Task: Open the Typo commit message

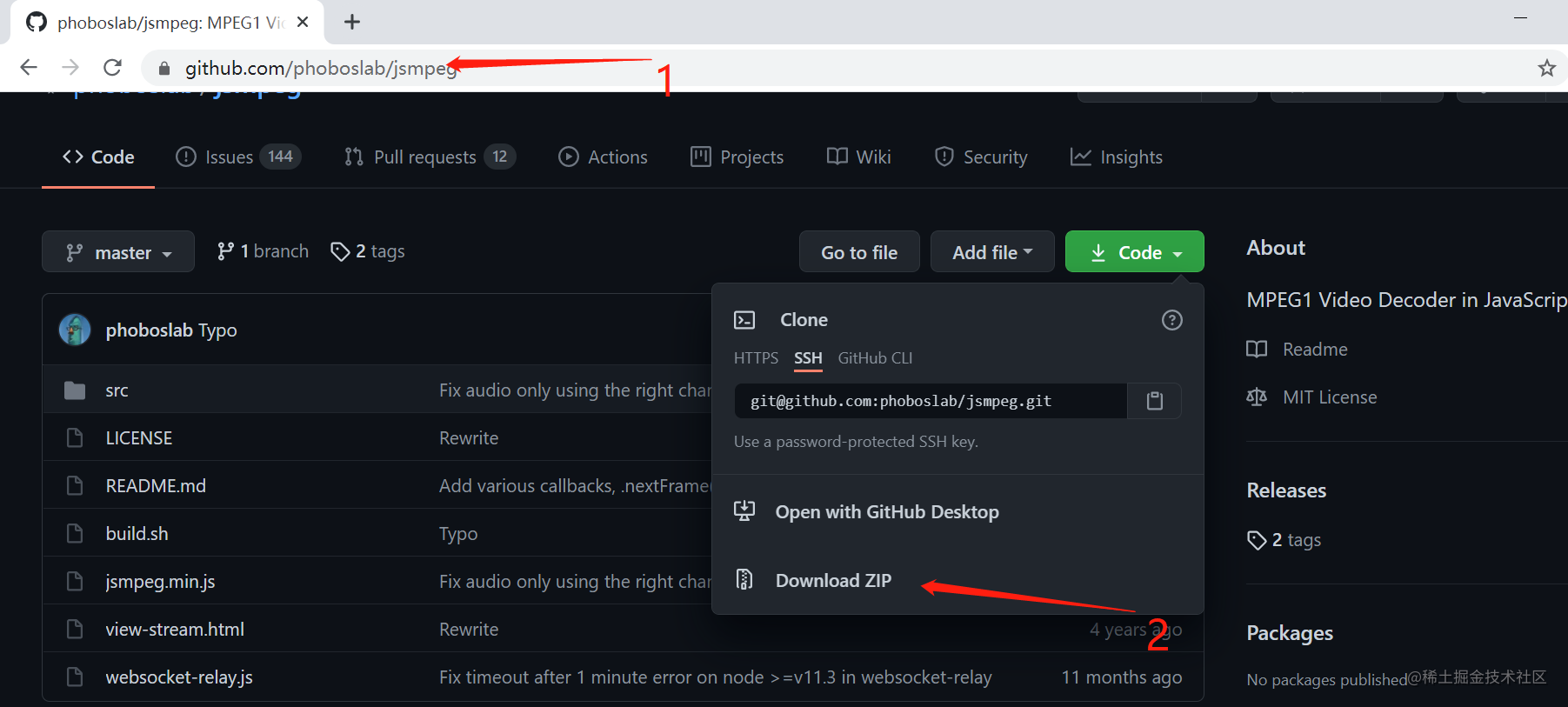Action: coord(217,330)
